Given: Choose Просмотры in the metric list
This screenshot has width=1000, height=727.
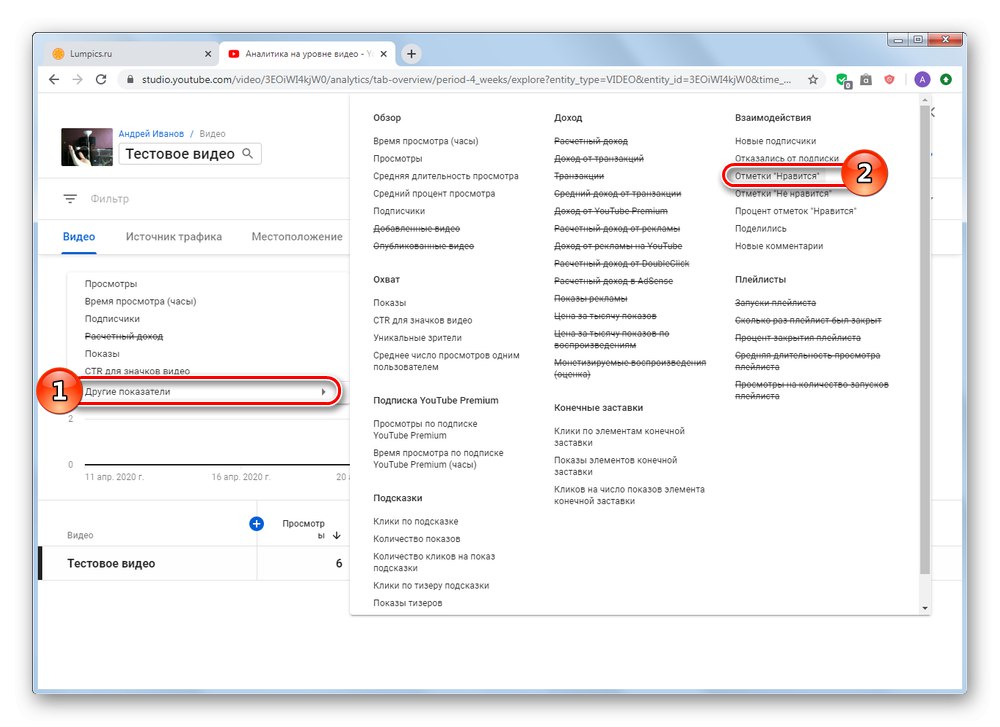Looking at the screenshot, I should [111, 284].
